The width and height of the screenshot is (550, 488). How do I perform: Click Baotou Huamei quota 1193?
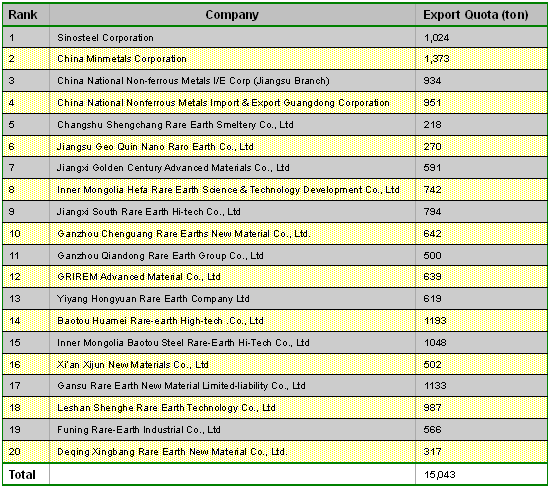pyautogui.click(x=435, y=321)
